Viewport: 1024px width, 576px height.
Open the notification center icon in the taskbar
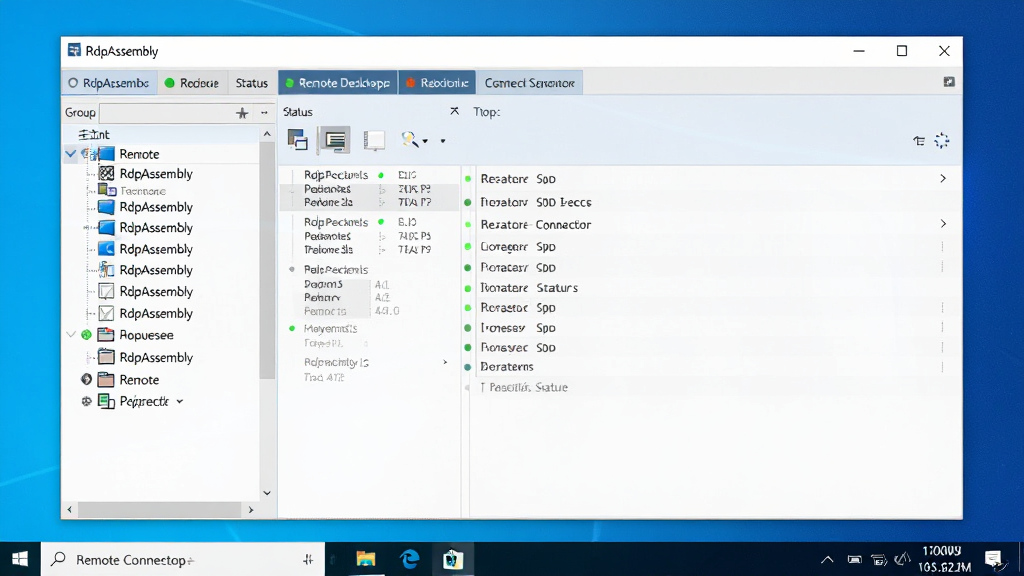point(994,559)
